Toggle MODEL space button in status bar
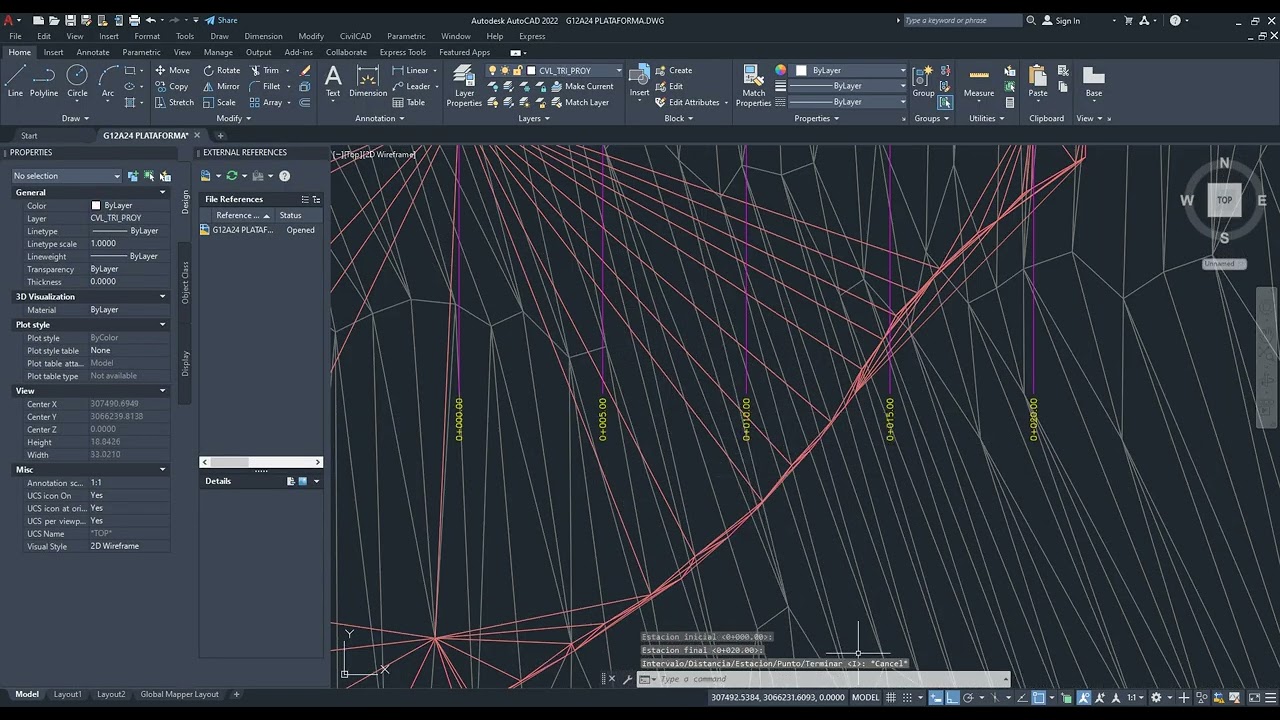Viewport: 1280px width, 720px height. (x=865, y=697)
